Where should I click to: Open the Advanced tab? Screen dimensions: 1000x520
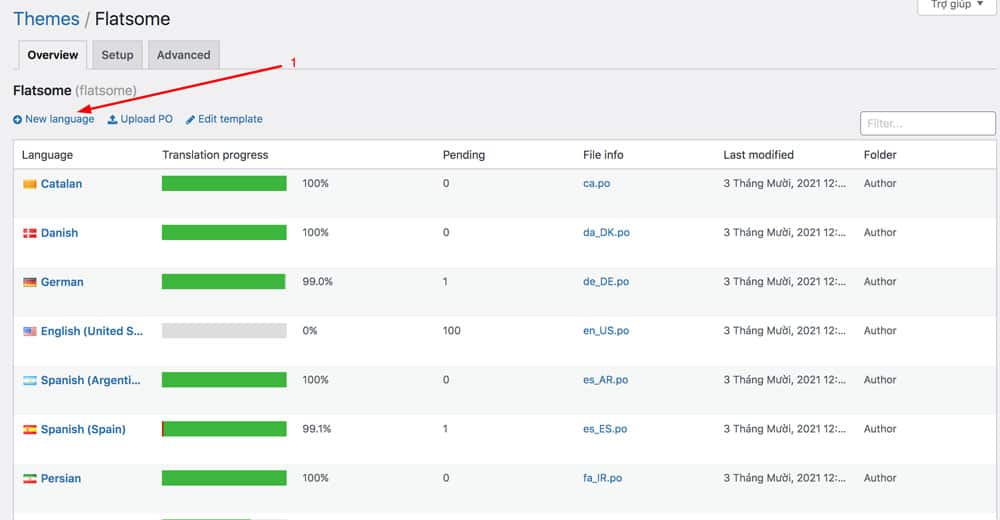click(183, 55)
